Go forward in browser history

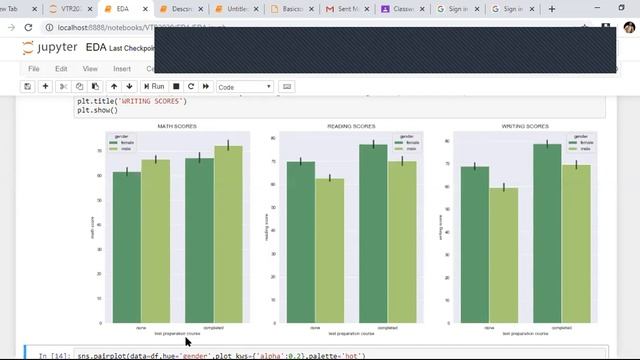[x=11, y=27]
